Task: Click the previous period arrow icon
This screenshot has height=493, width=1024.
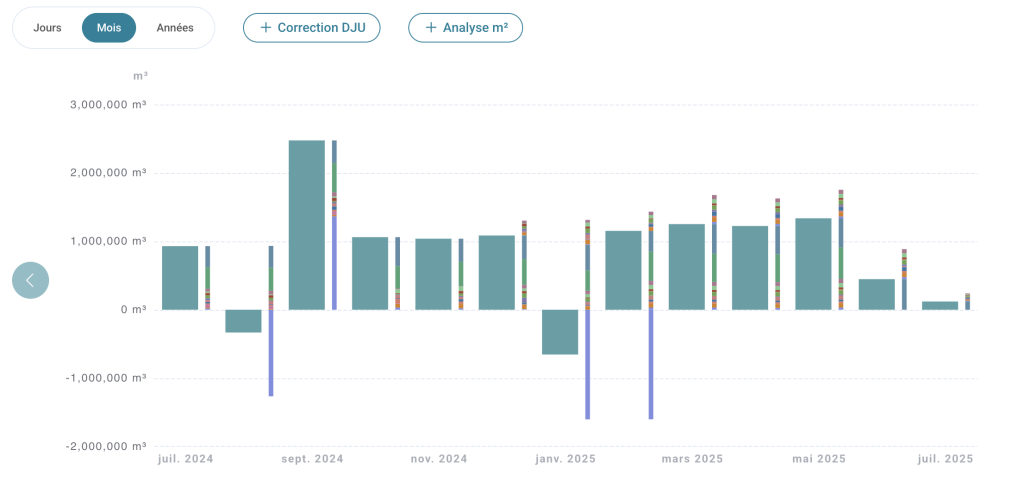Action: click(30, 280)
